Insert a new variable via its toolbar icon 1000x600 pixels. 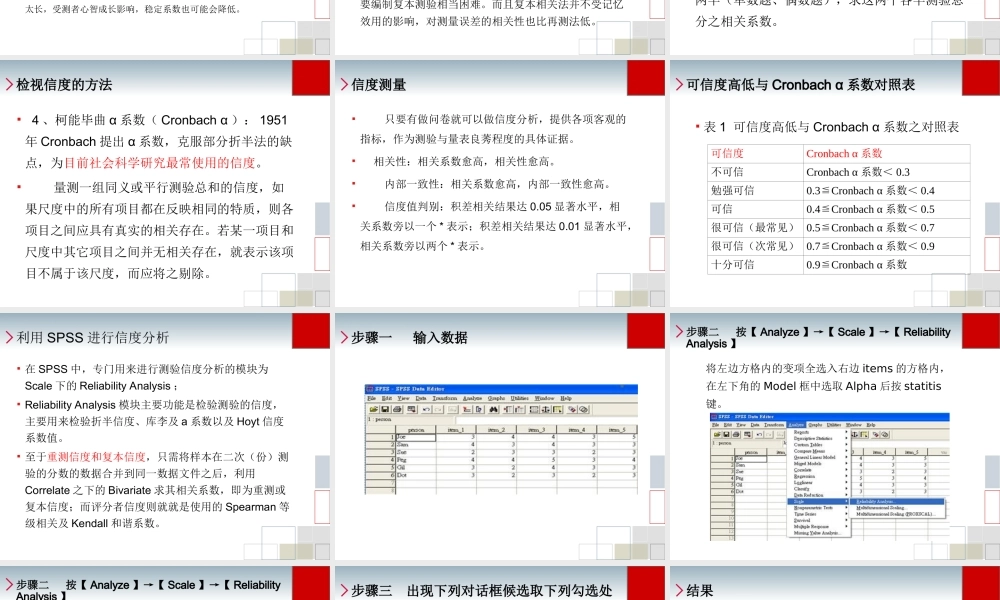coord(518,409)
